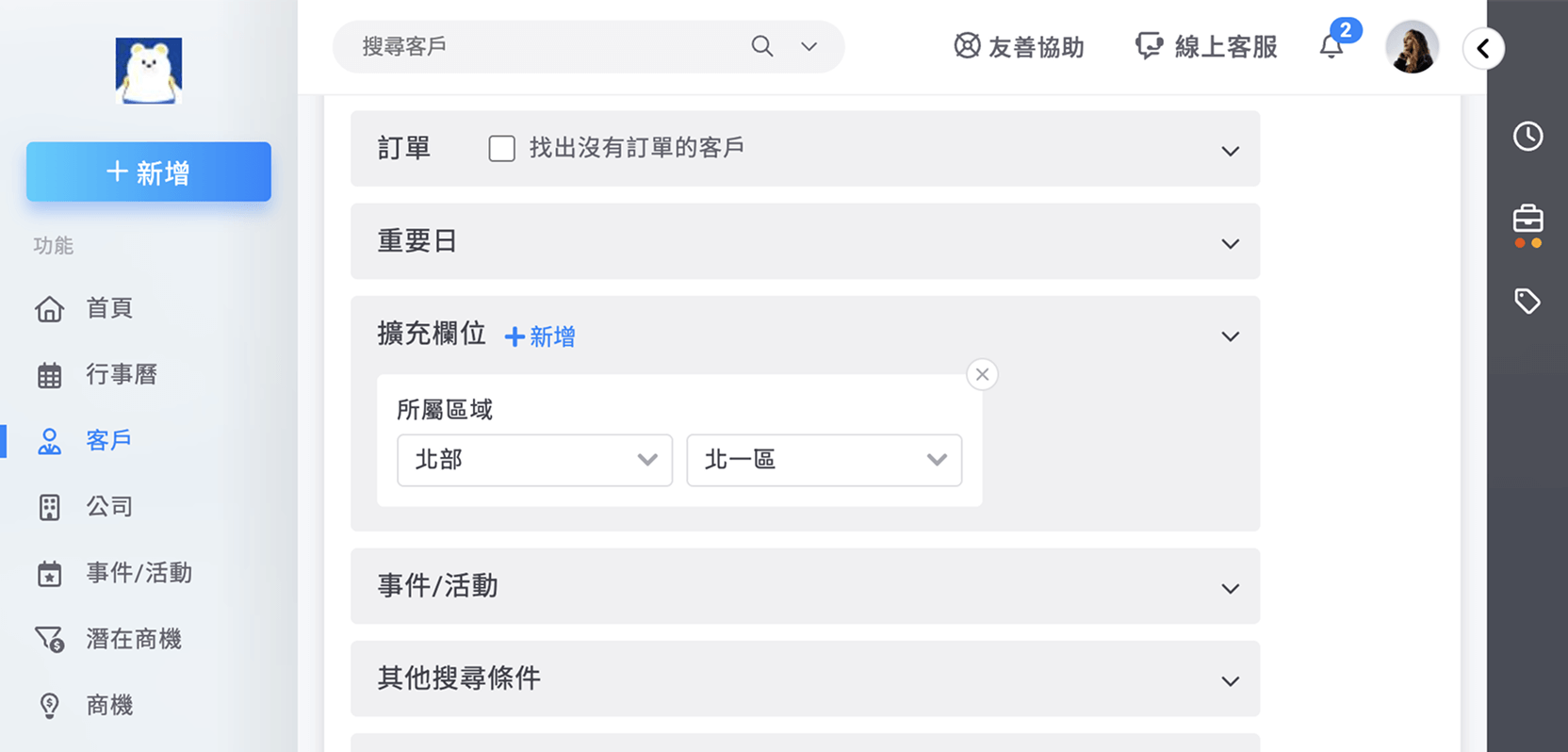The image size is (1568, 752).
Task: Remove the 所屬區域 field with X button
Action: click(982, 374)
